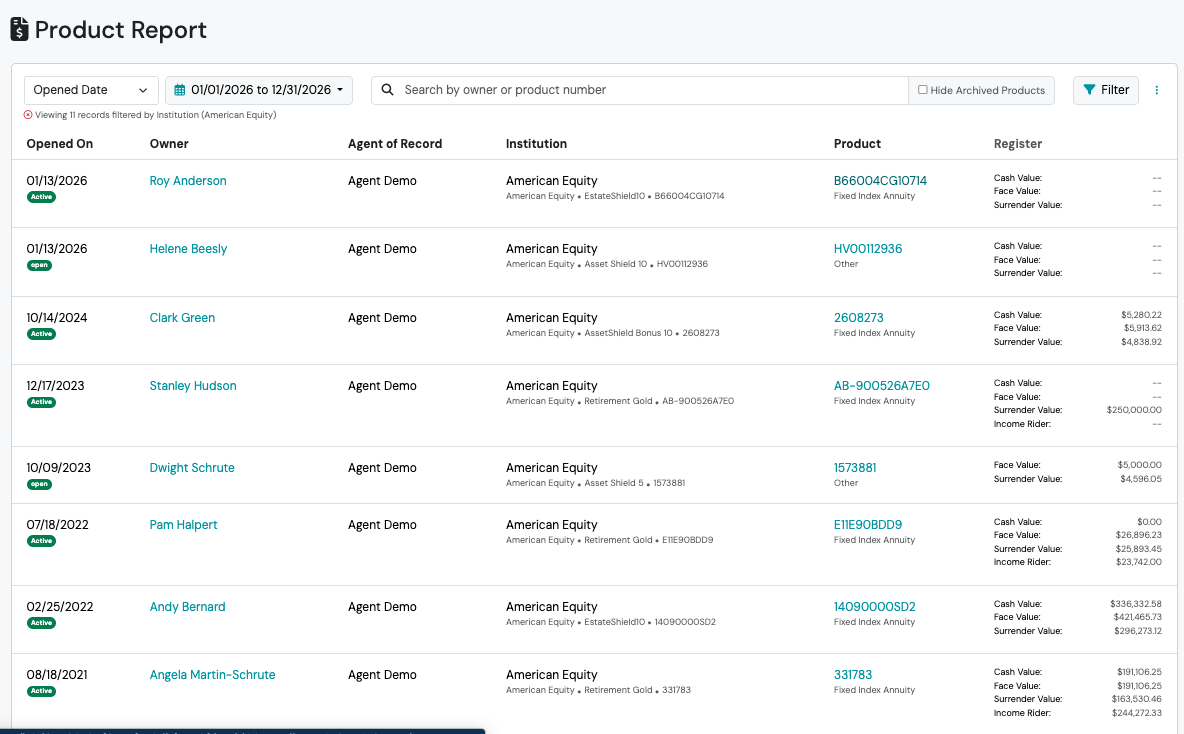Image resolution: width=1184 pixels, height=734 pixels.
Task: Click the $250,000.00 surrender value
Action: point(1133,410)
